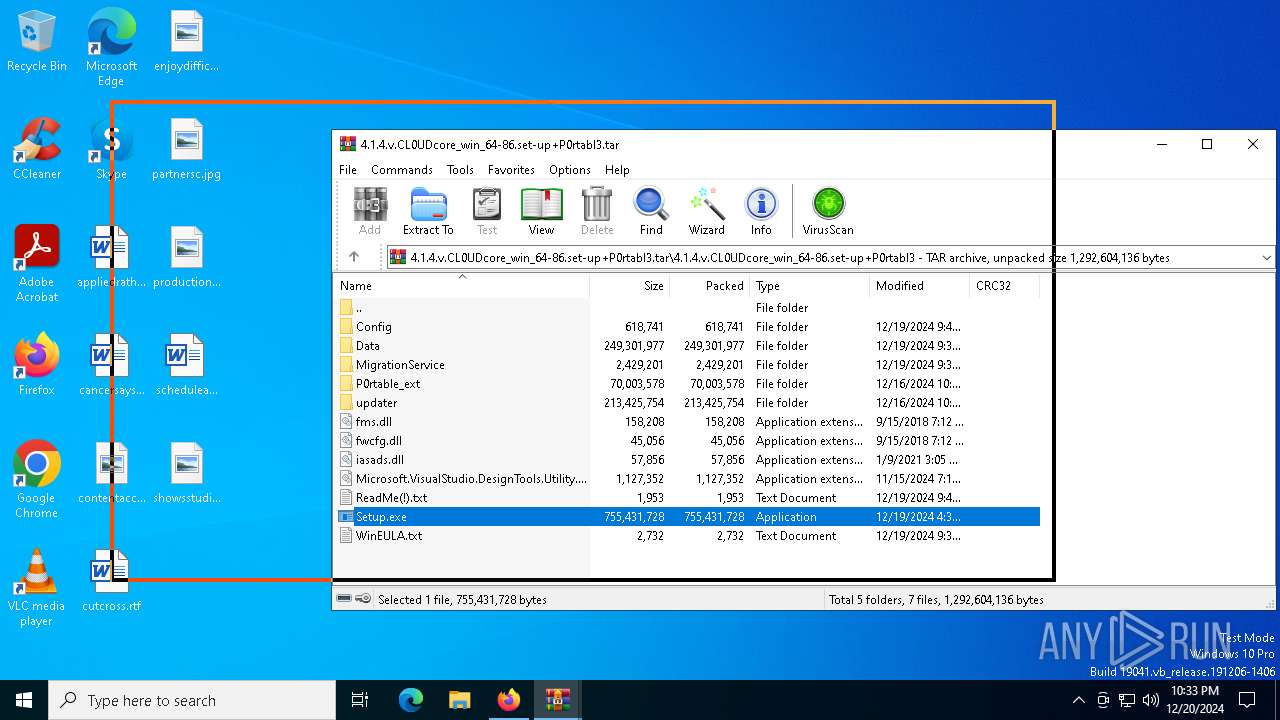Select the ReadMe(!).txt file row
The width and height of the screenshot is (1280, 720).
coord(688,498)
